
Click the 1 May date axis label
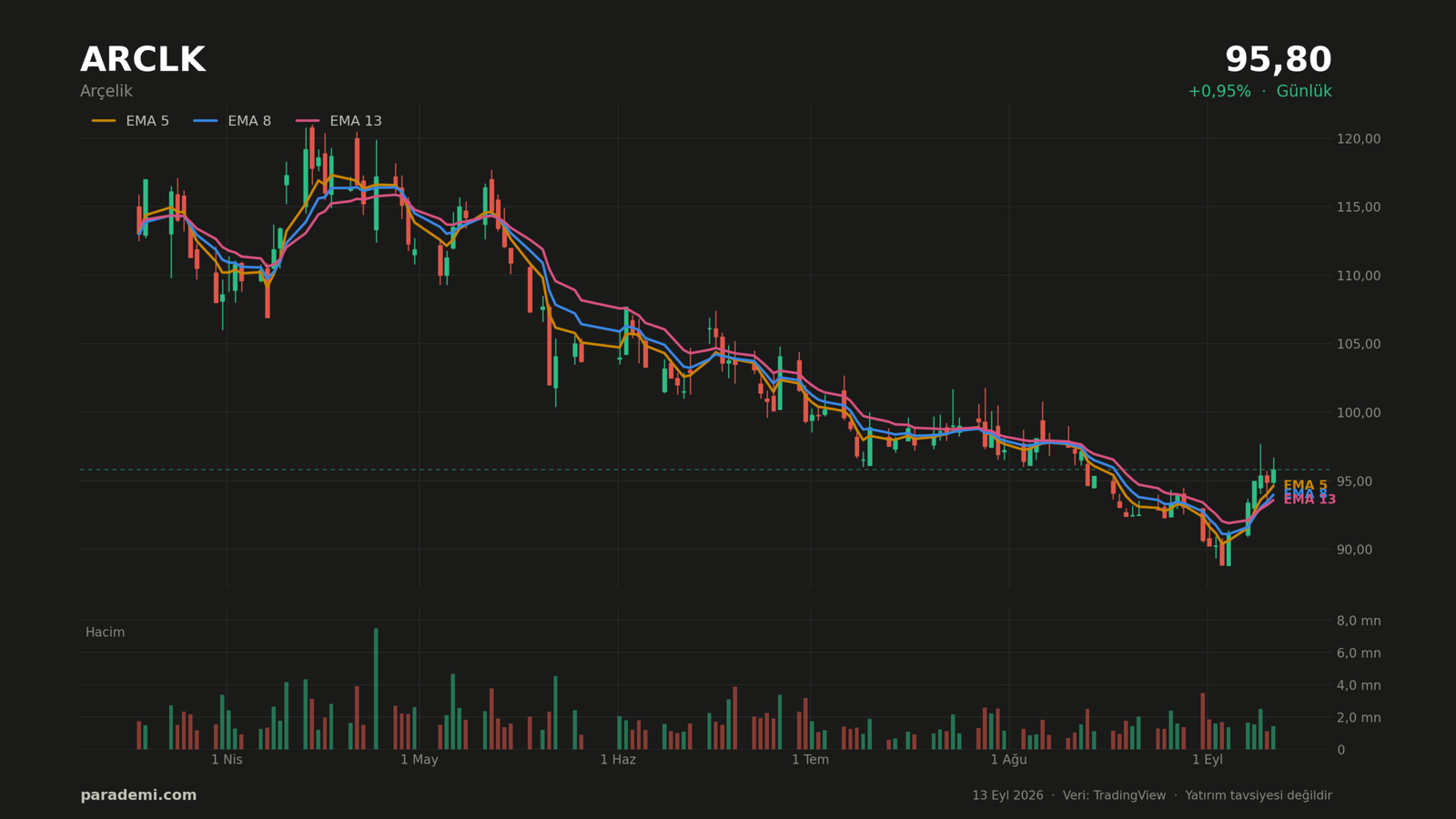coord(420,760)
